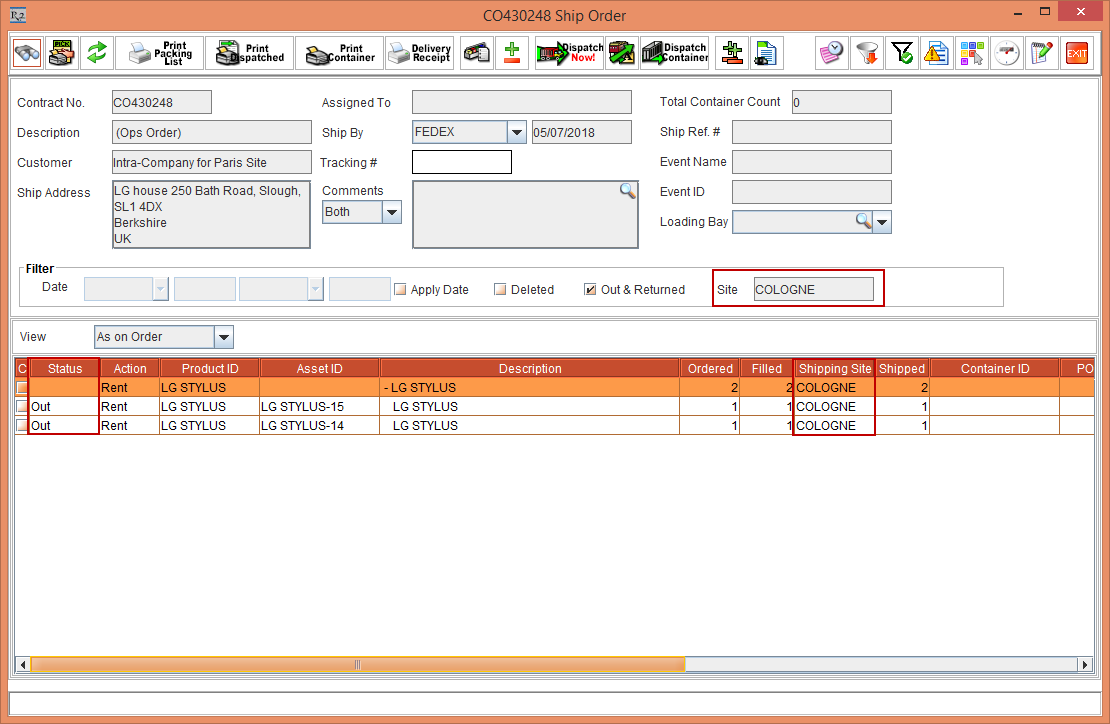Image resolution: width=1110 pixels, height=724 pixels.
Task: Enable the Apply Date checkbox
Action: pyautogui.click(x=400, y=290)
